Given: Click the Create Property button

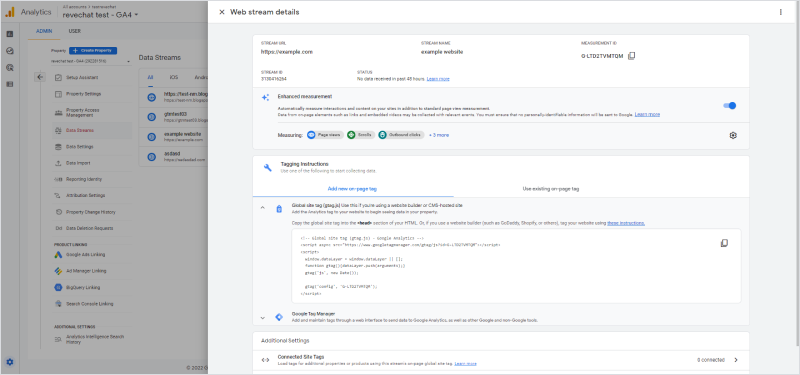Looking at the screenshot, I should [93, 51].
